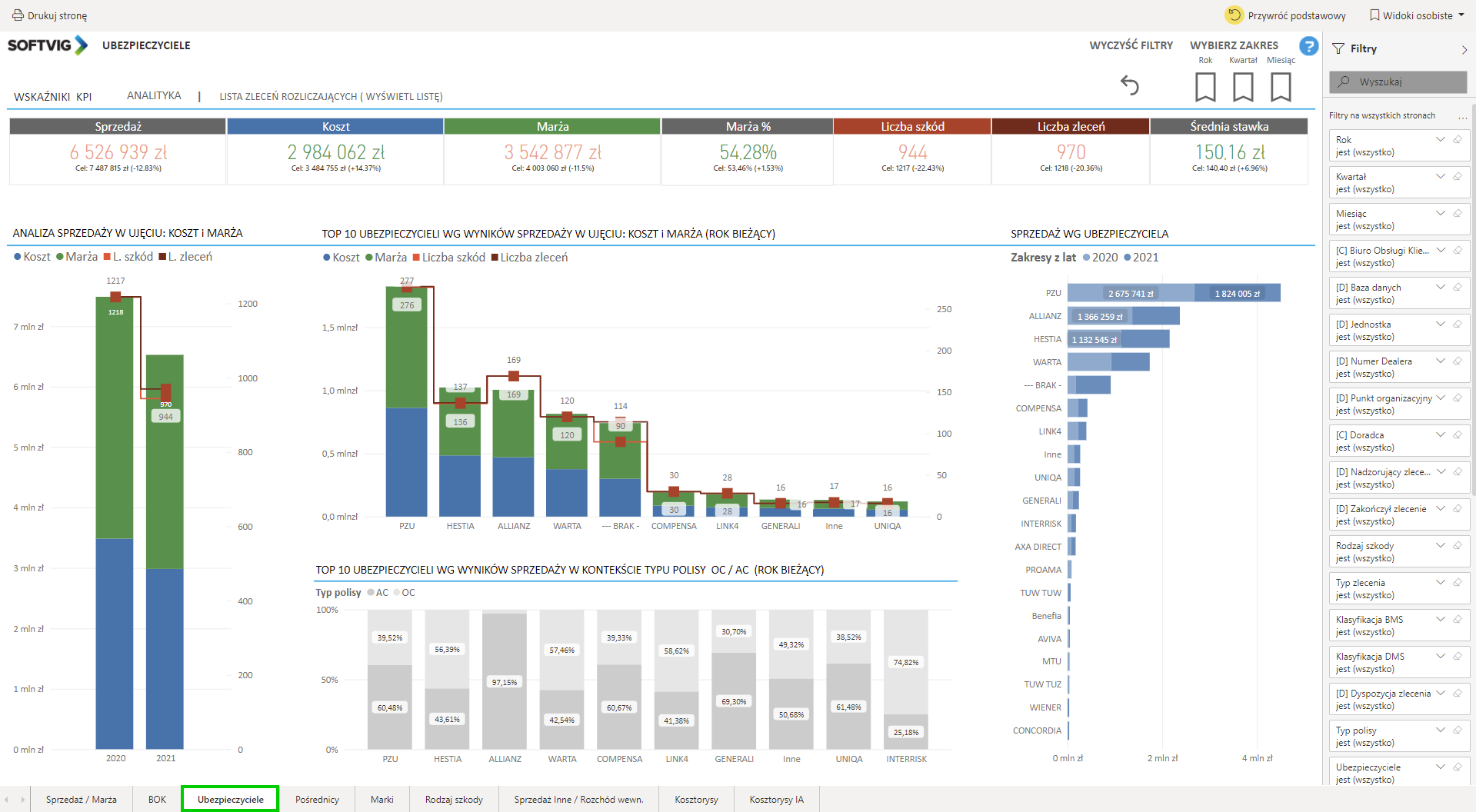Image resolution: width=1476 pixels, height=812 pixels.
Task: Click the Przywróć podstawowy reset icon
Action: (1234, 15)
